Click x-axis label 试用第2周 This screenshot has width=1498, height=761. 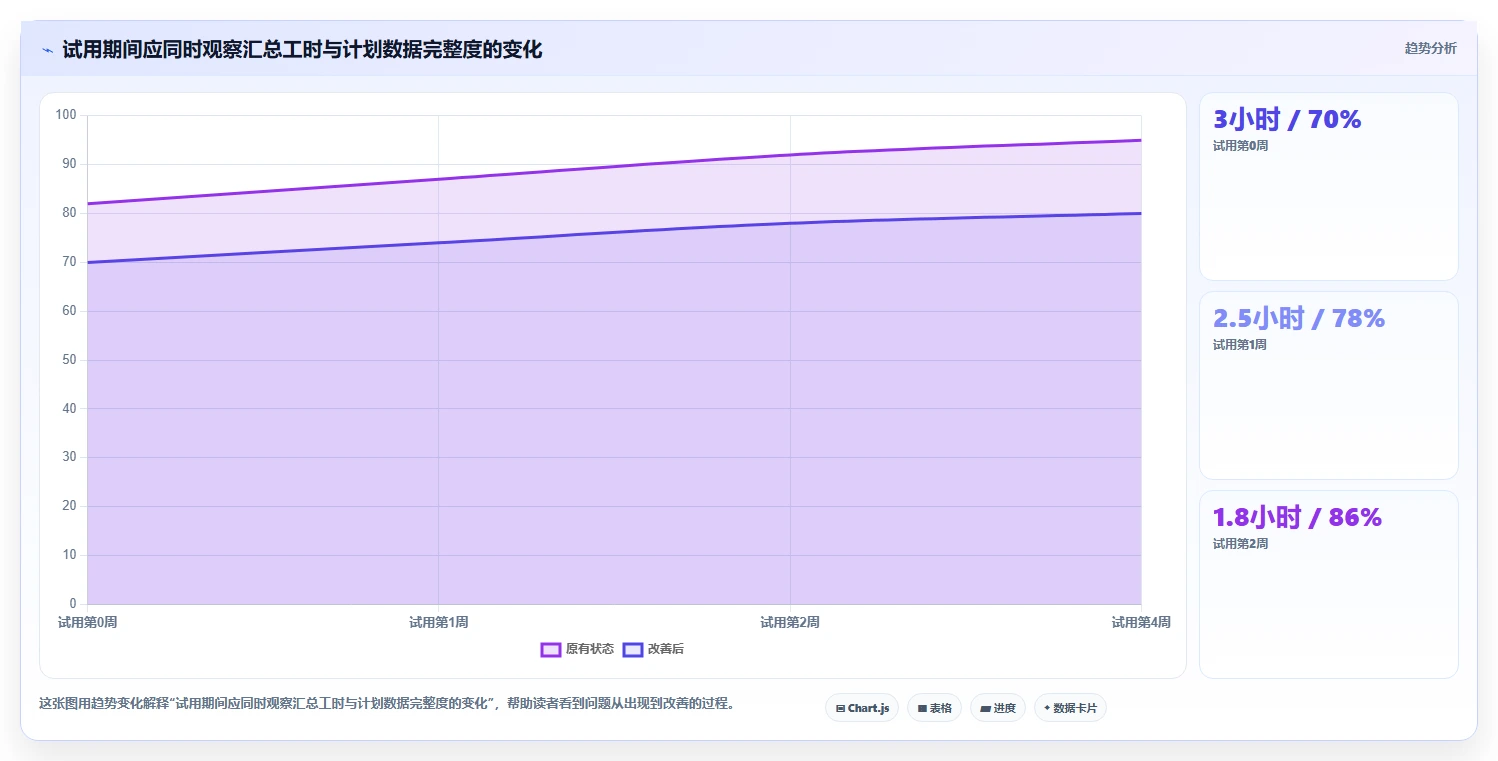tap(790, 622)
